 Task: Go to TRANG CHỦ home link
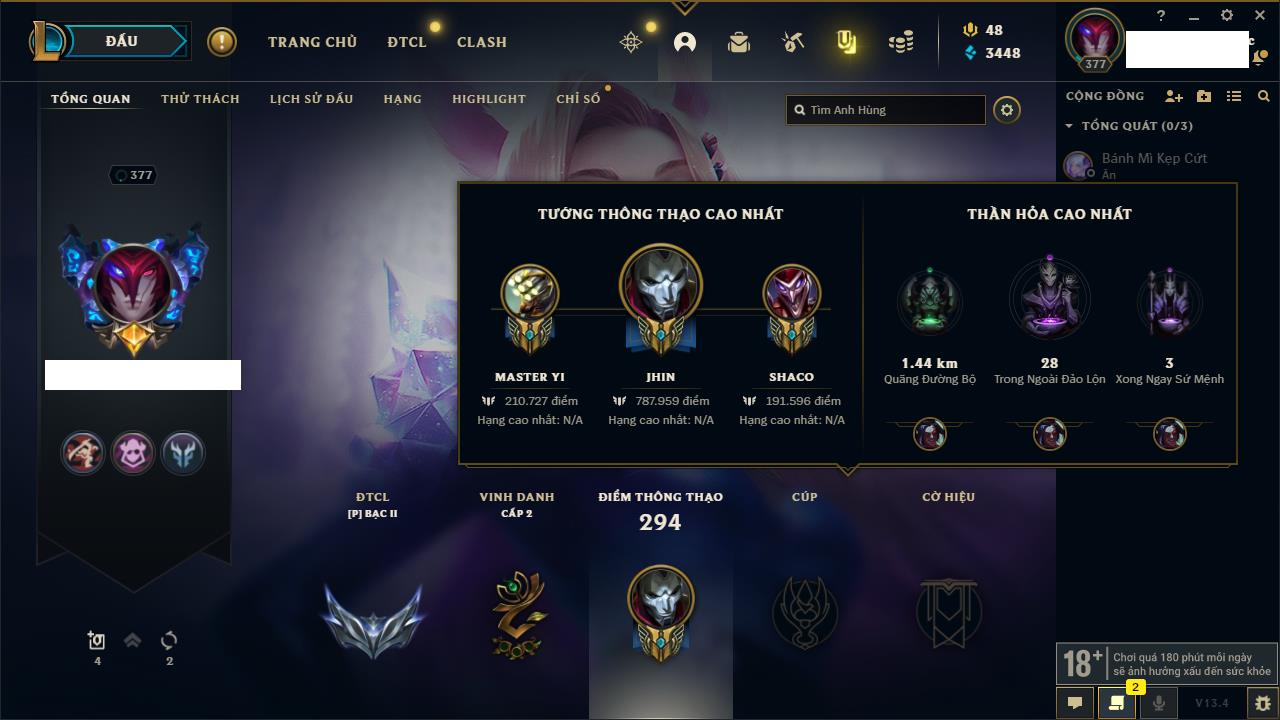[312, 42]
